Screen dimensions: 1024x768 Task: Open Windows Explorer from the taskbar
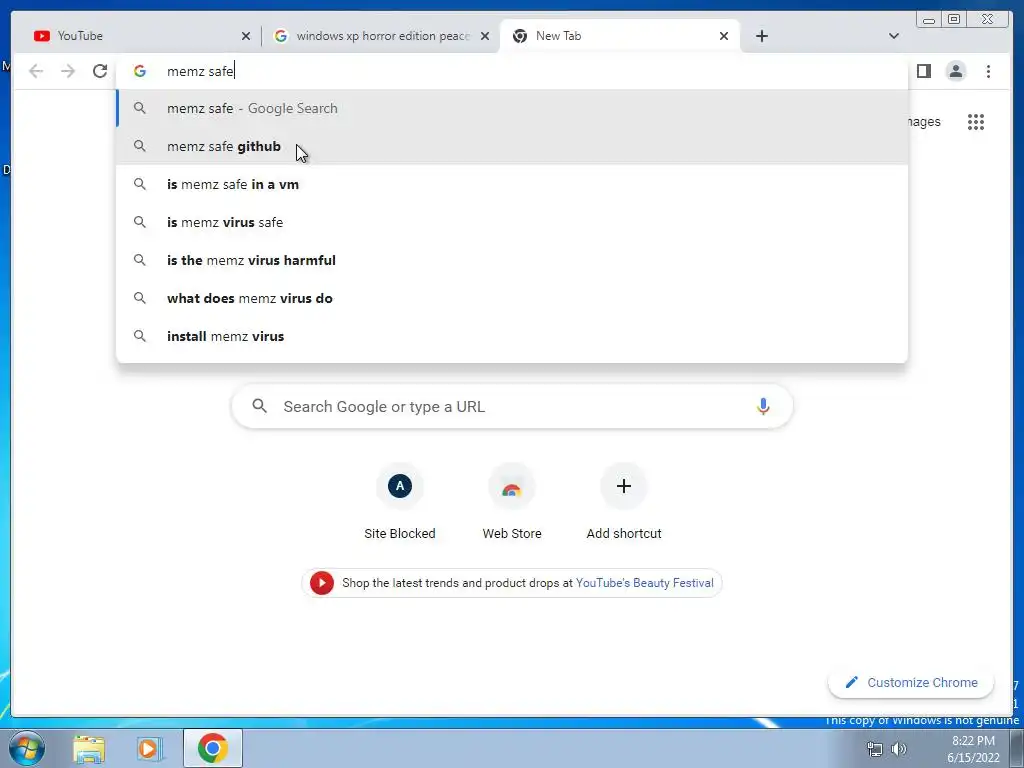click(89, 748)
